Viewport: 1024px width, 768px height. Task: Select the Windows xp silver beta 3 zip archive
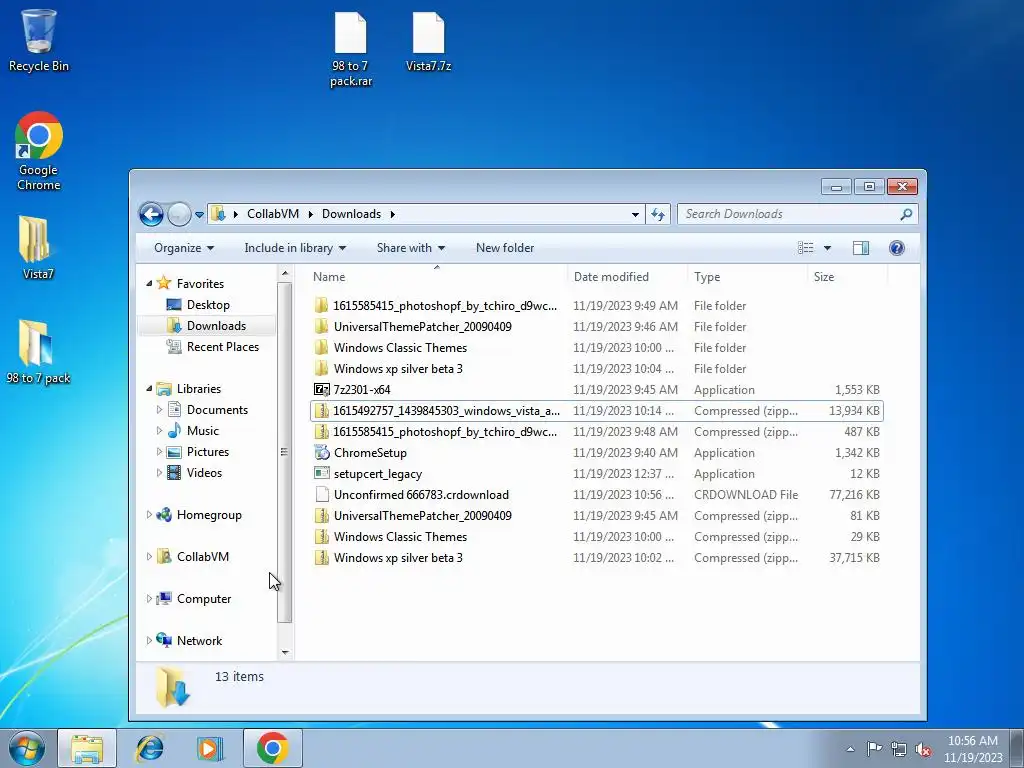[x=596, y=558]
